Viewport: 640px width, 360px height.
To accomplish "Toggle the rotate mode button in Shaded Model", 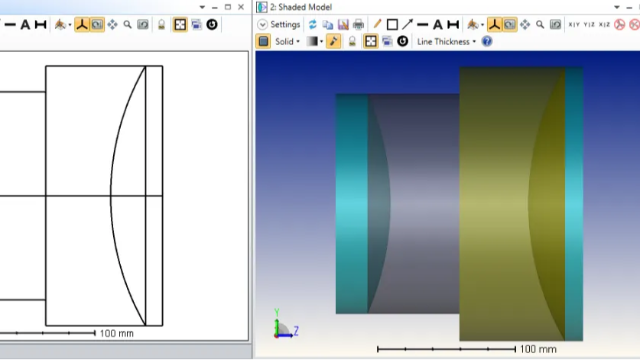I will [509, 24].
